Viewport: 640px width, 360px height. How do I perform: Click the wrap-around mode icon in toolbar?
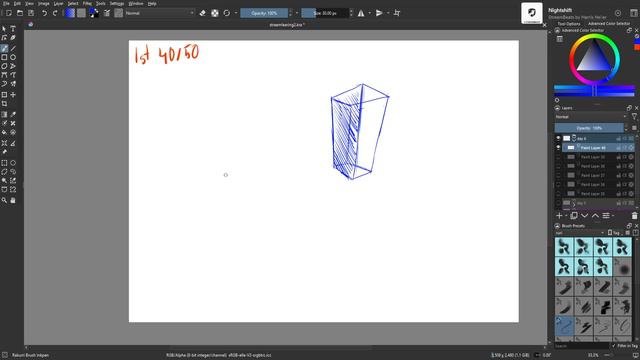(397, 13)
